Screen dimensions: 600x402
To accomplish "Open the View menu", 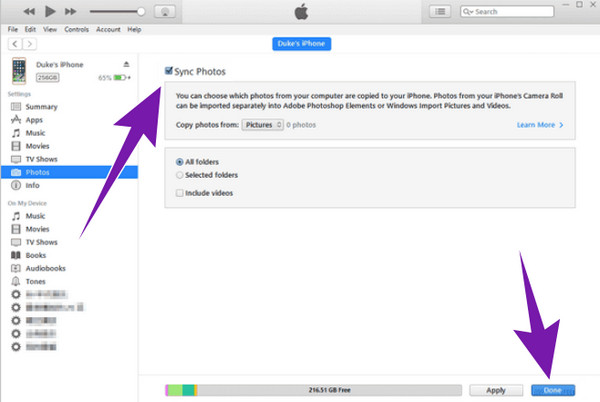I will [50, 29].
